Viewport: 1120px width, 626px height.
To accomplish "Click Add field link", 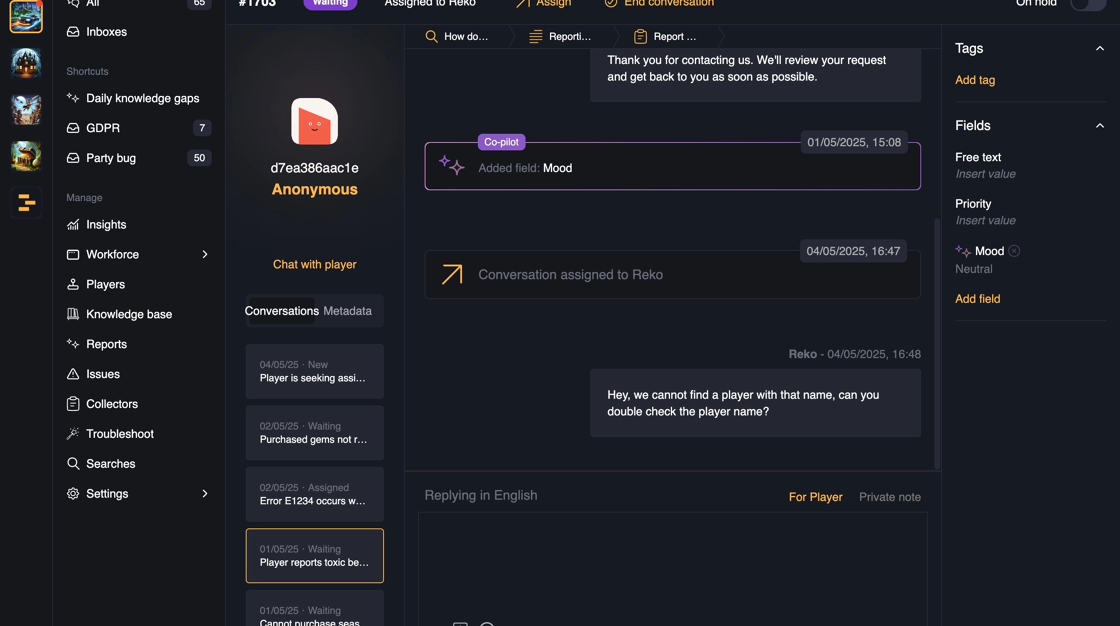I will coord(977,299).
